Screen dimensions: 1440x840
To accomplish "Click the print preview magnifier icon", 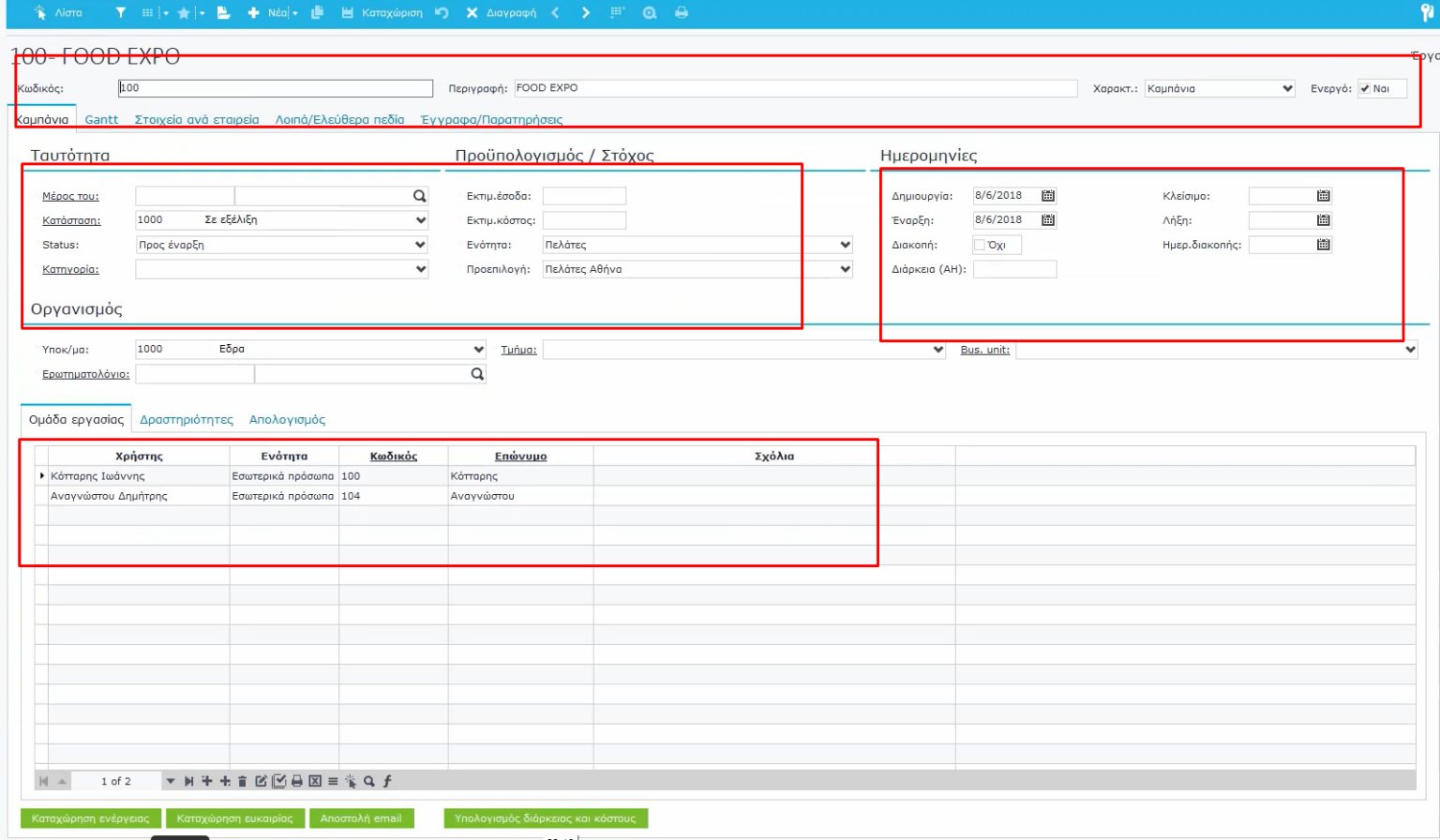I will [x=649, y=13].
